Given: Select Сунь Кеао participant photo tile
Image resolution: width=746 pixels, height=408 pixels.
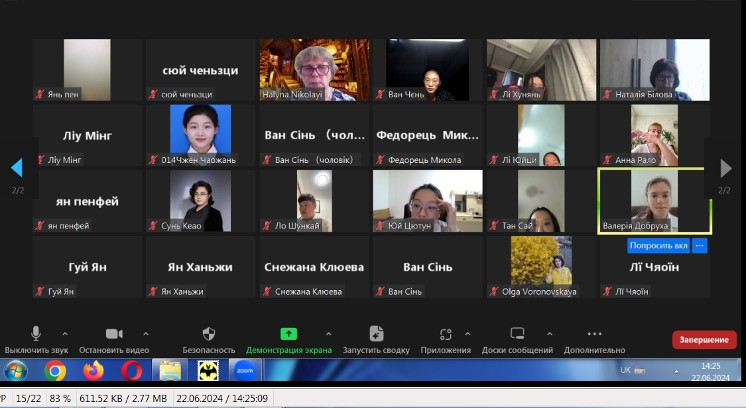Looking at the screenshot, I should pyautogui.click(x=200, y=201).
